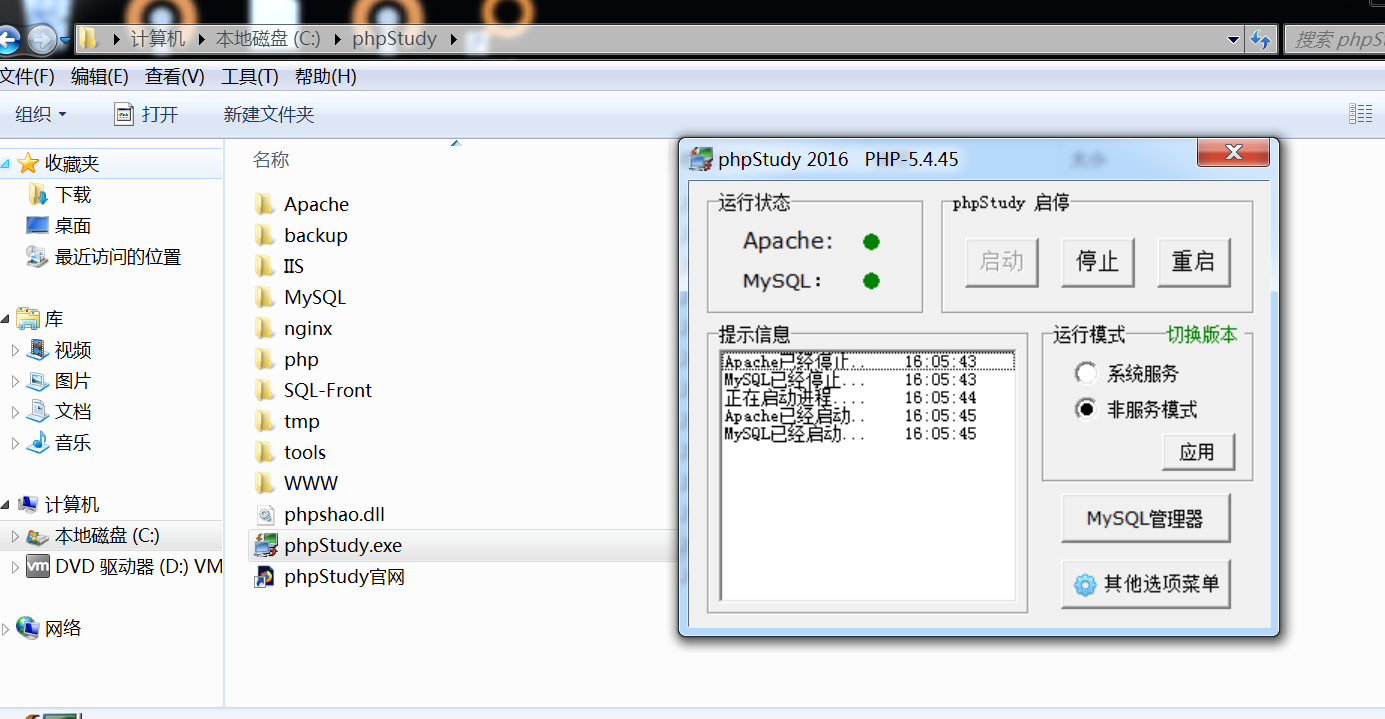Expand the 视频 library node

click(15, 350)
